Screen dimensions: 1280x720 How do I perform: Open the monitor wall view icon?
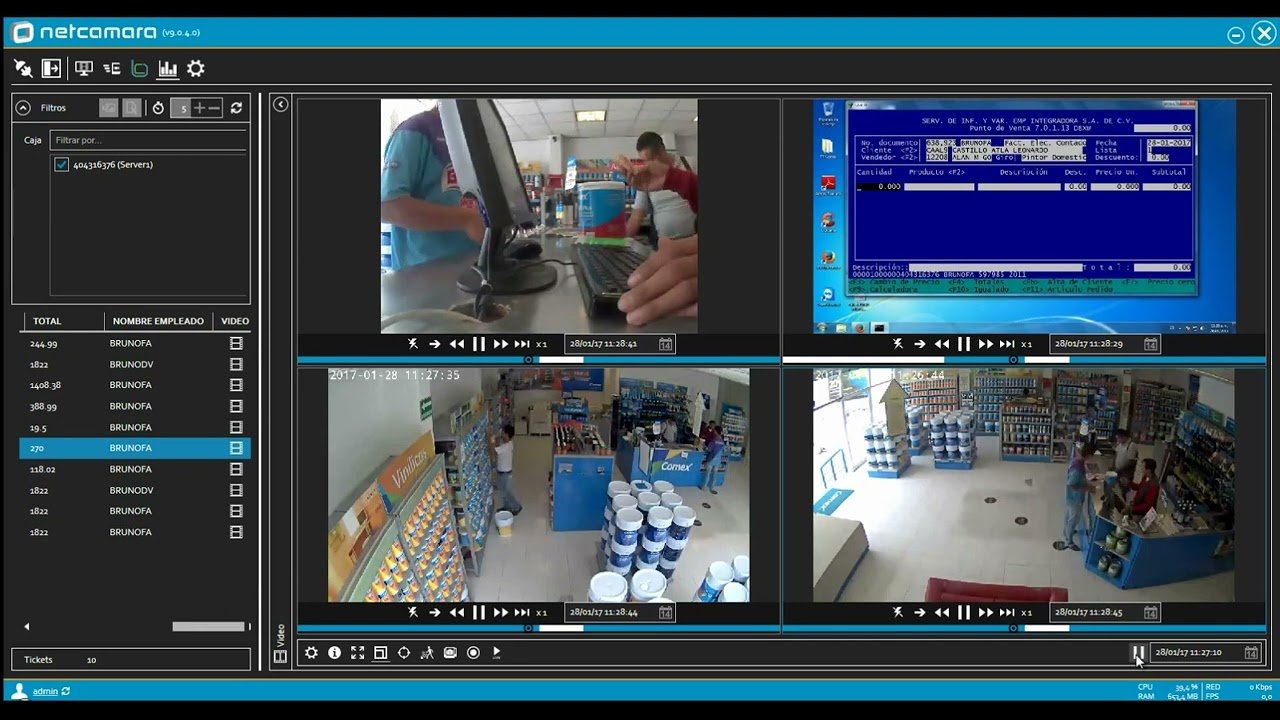tap(84, 68)
